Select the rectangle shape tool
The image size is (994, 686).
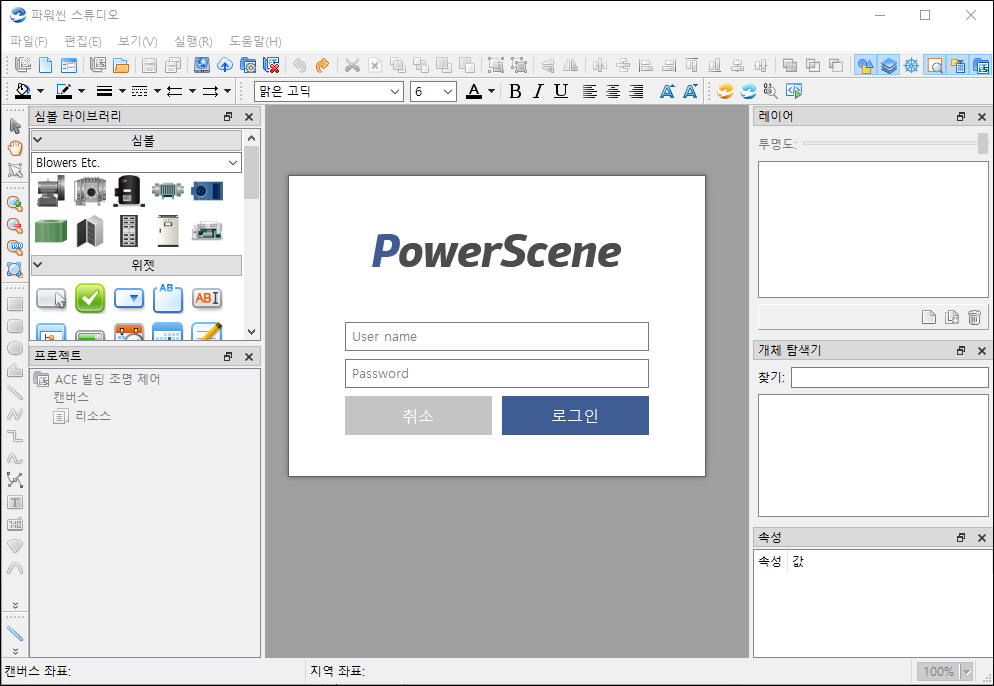[15, 304]
